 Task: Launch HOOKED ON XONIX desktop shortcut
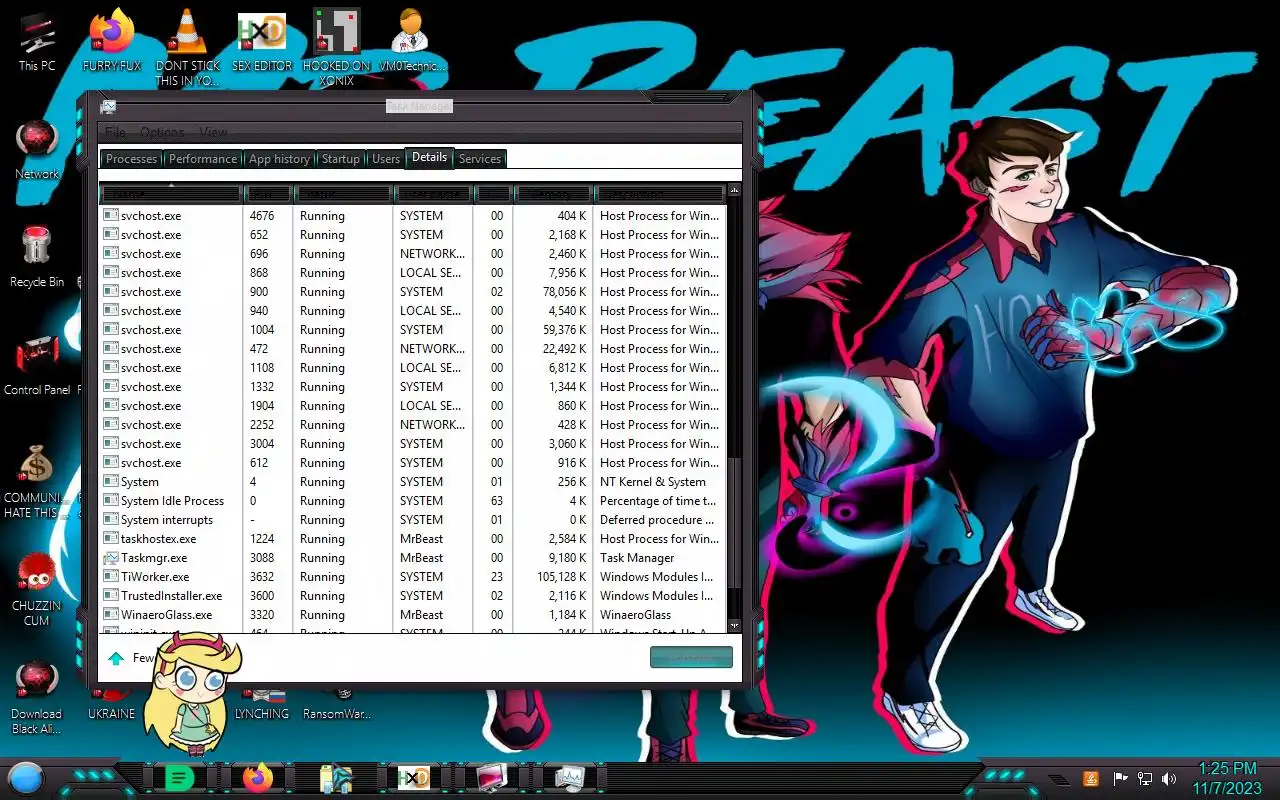[x=337, y=48]
